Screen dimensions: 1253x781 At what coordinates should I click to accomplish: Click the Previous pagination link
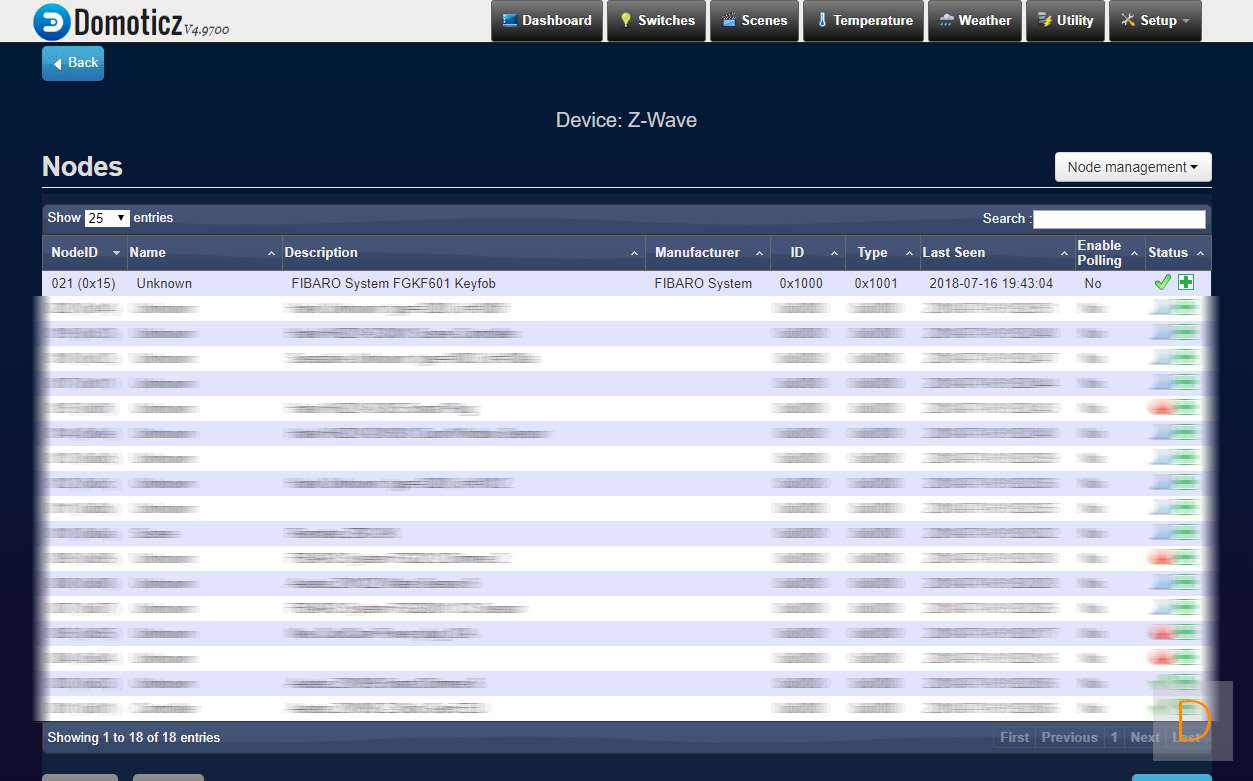[1069, 738]
